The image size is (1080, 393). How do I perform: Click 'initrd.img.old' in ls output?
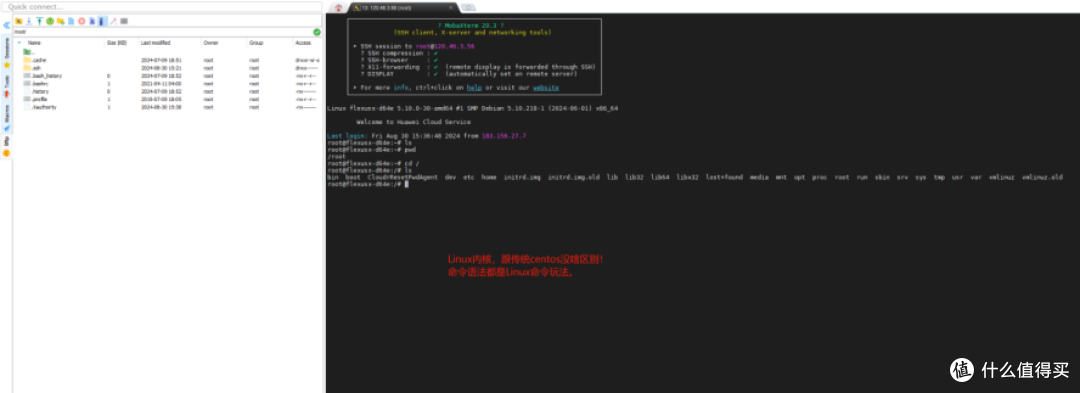(x=574, y=177)
